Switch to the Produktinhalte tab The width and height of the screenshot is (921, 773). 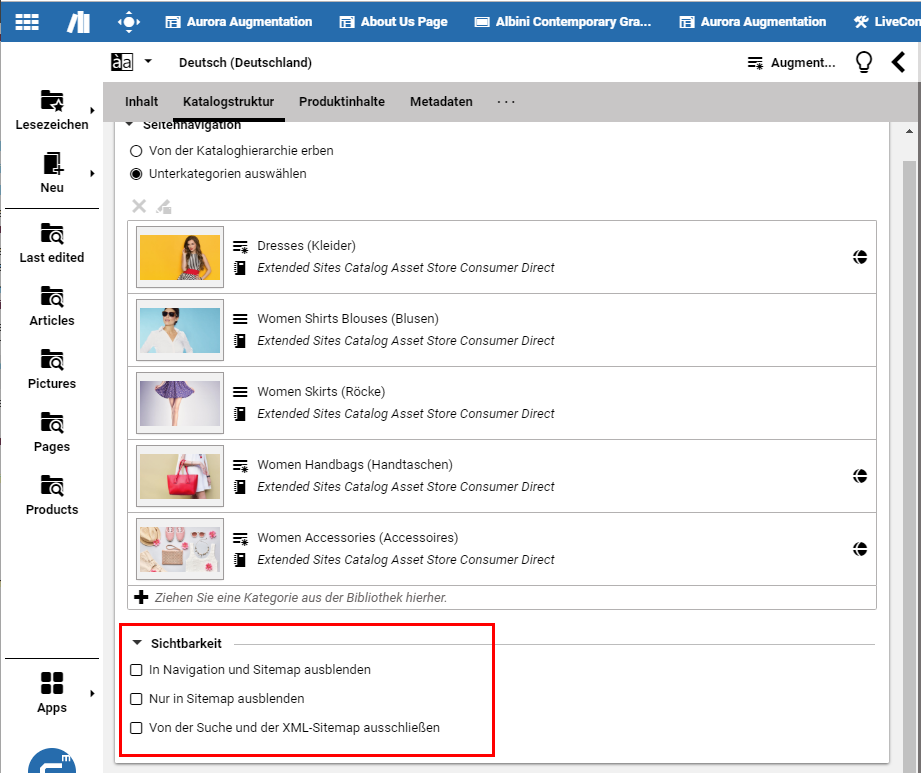pos(341,102)
